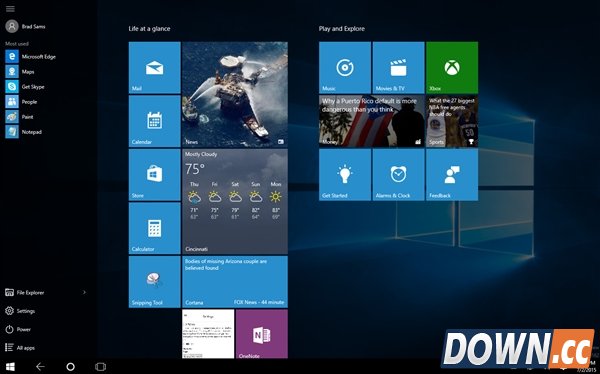This screenshot has width=600, height=374.
Task: Open the News tile with oil rig photo
Action: (x=235, y=94)
